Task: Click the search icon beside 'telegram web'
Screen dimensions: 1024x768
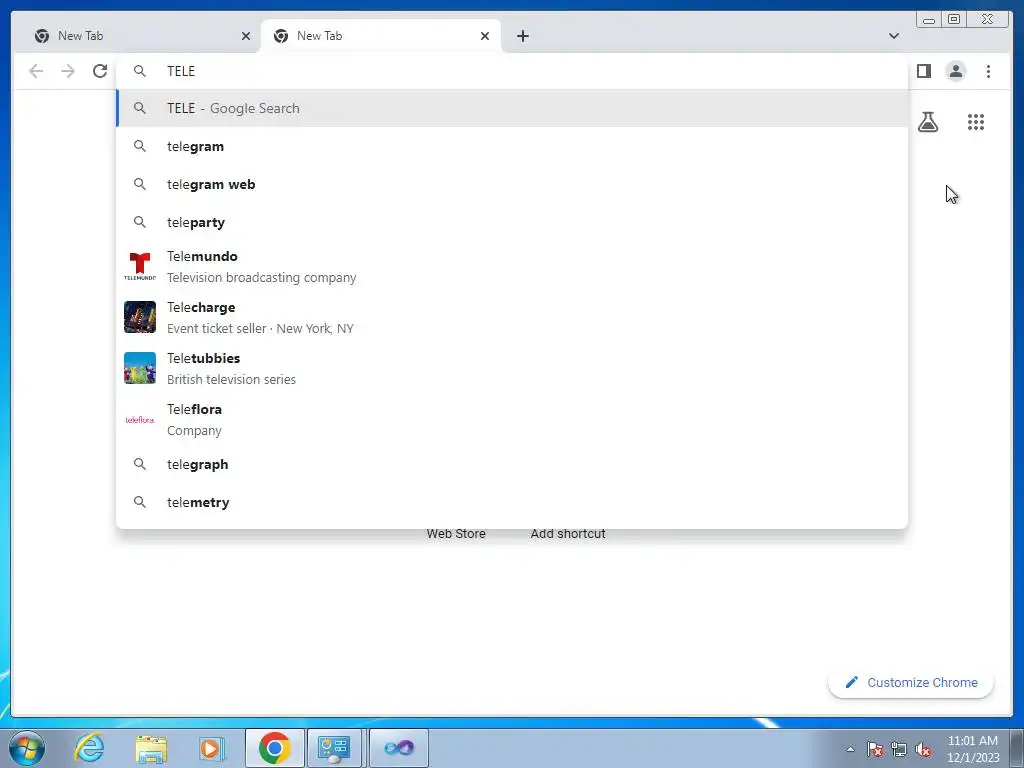Action: (x=140, y=184)
